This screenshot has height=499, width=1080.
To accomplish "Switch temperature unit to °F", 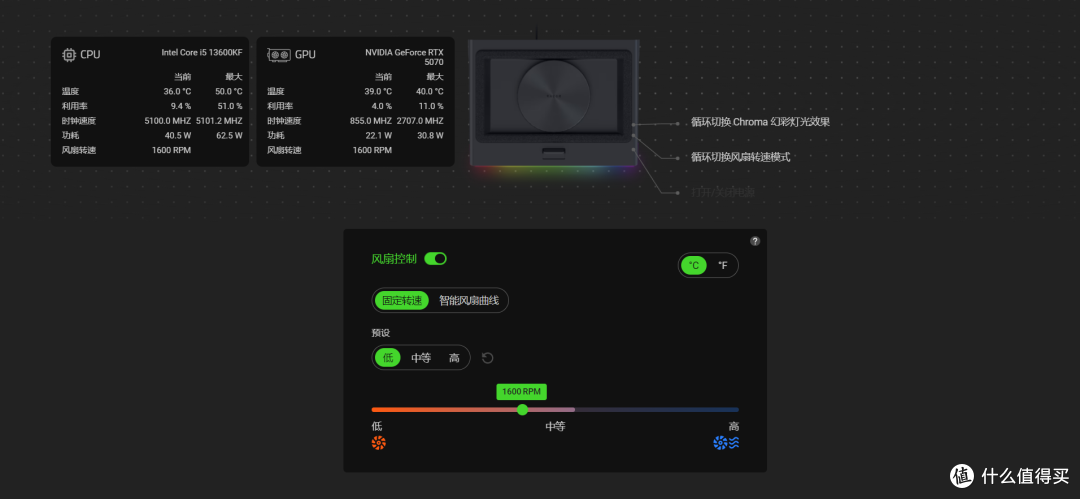I will point(723,265).
